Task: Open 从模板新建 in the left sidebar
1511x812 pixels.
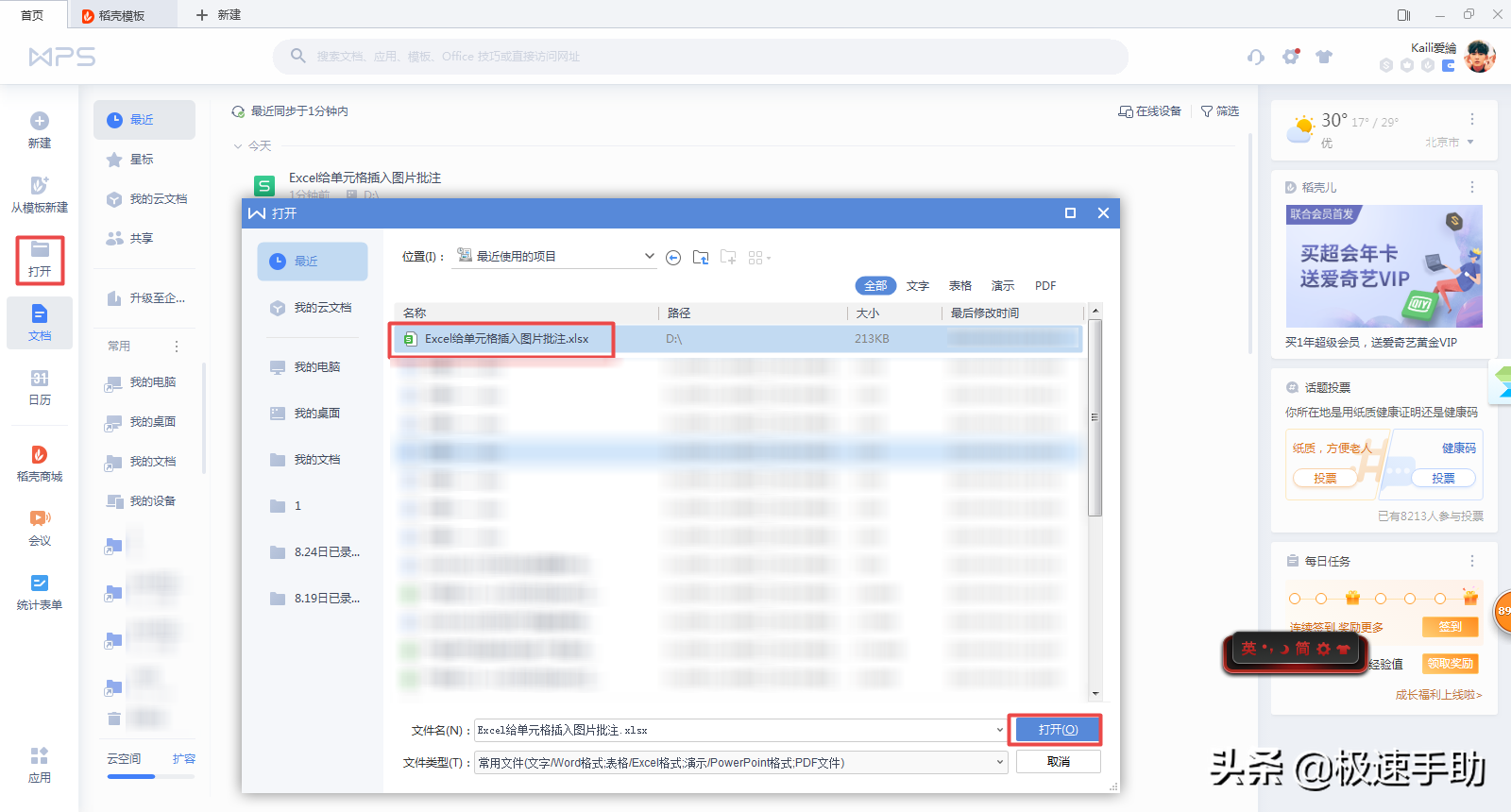Action: click(40, 195)
